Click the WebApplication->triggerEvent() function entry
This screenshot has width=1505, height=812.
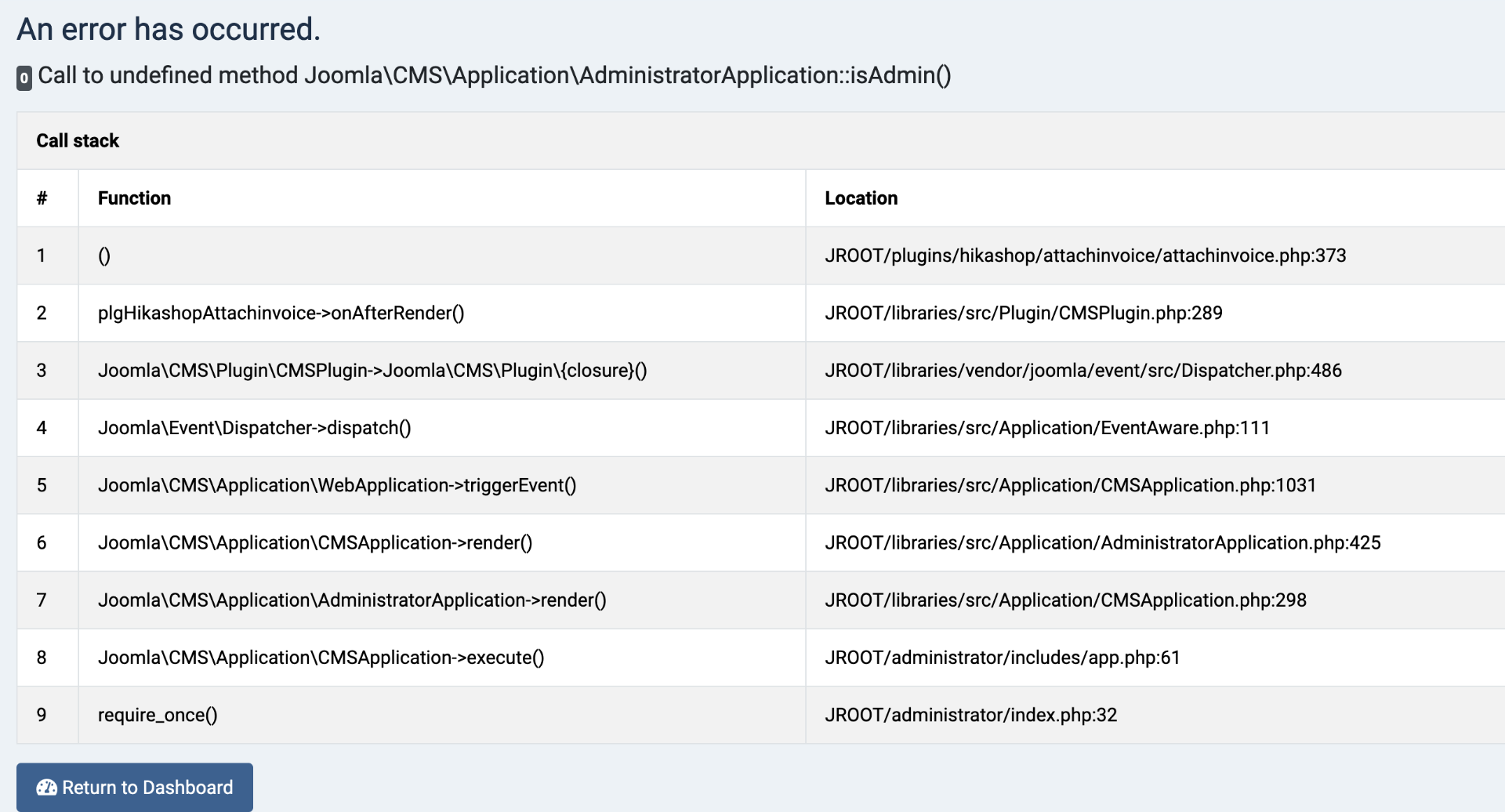(x=337, y=485)
